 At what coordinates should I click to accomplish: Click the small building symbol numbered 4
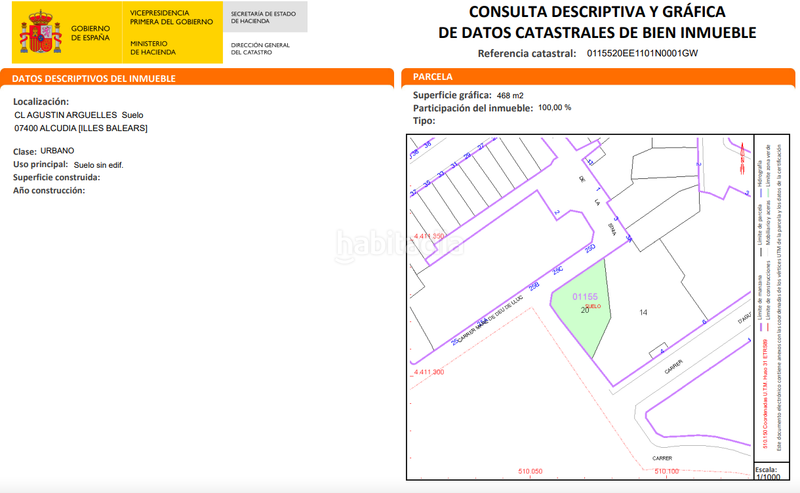pyautogui.click(x=657, y=350)
